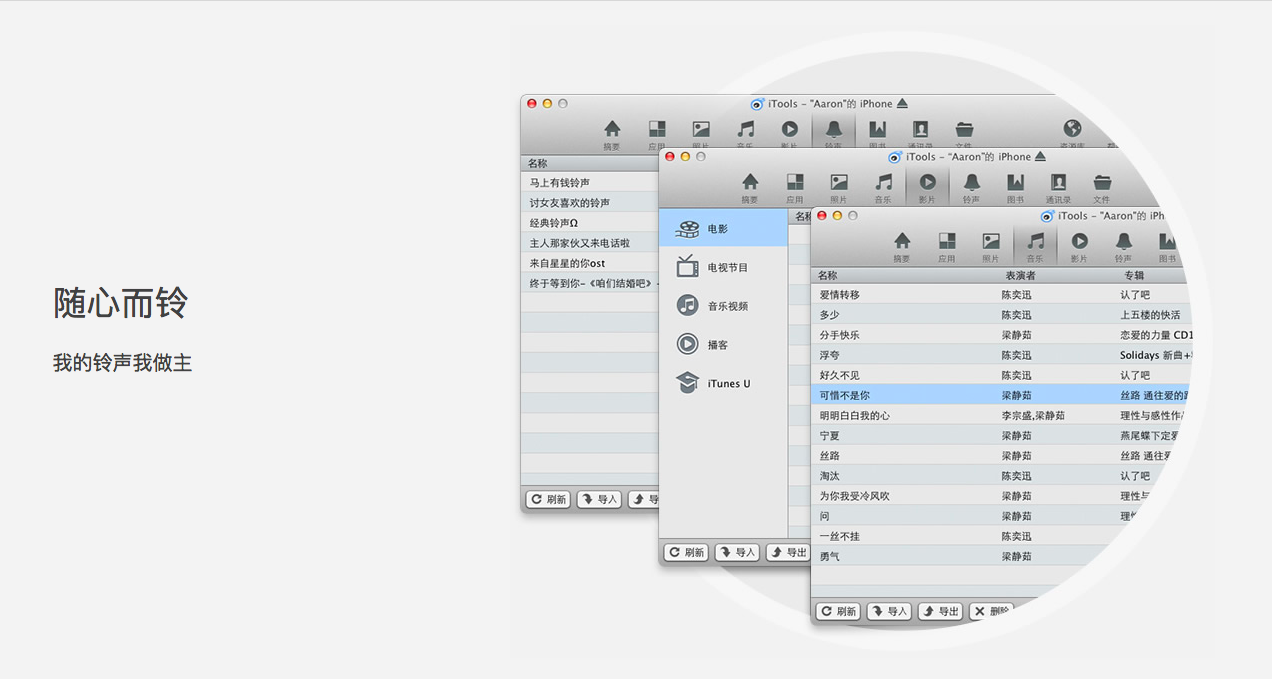Open 摘要 home icon in the front music window
This screenshot has width=1272, height=679.
coord(902,241)
